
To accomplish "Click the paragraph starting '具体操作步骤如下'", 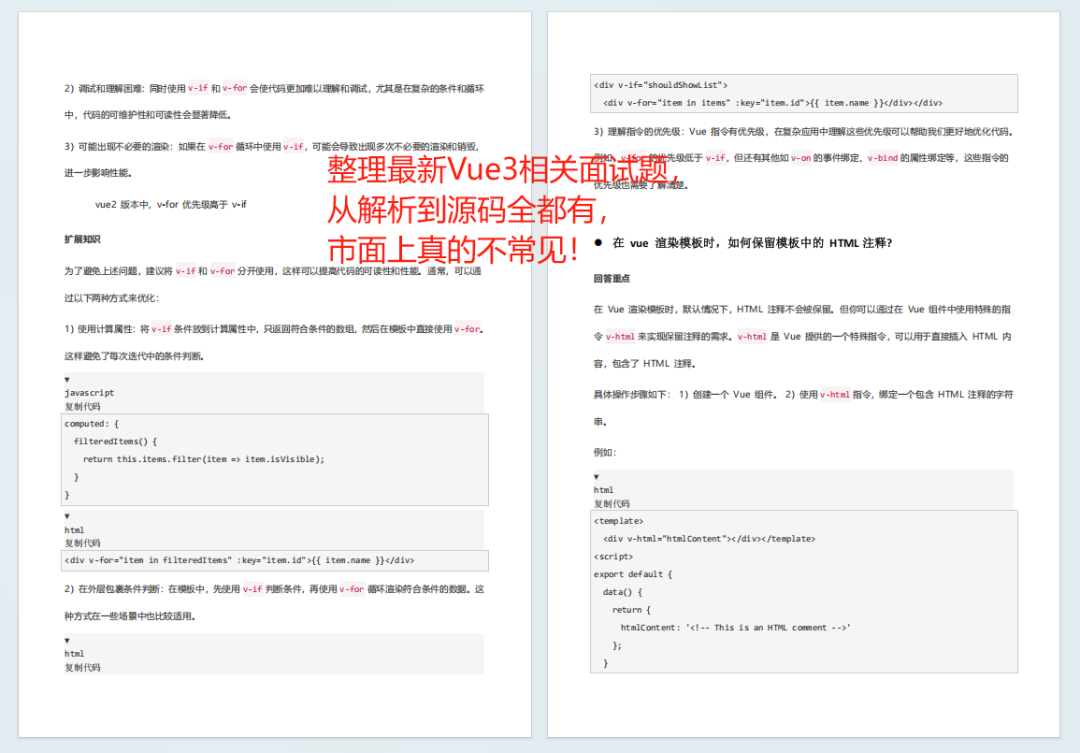I will (804, 408).
